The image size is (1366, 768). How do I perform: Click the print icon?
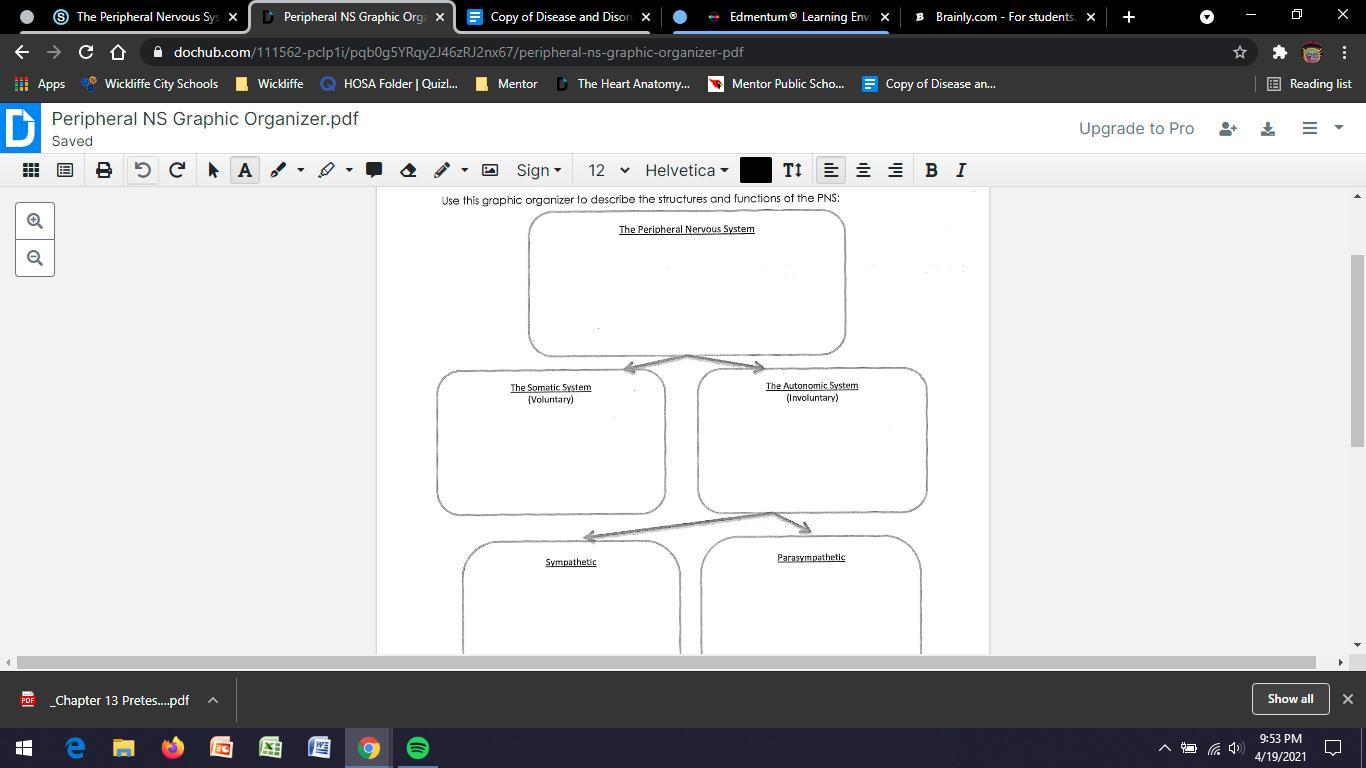[x=104, y=170]
